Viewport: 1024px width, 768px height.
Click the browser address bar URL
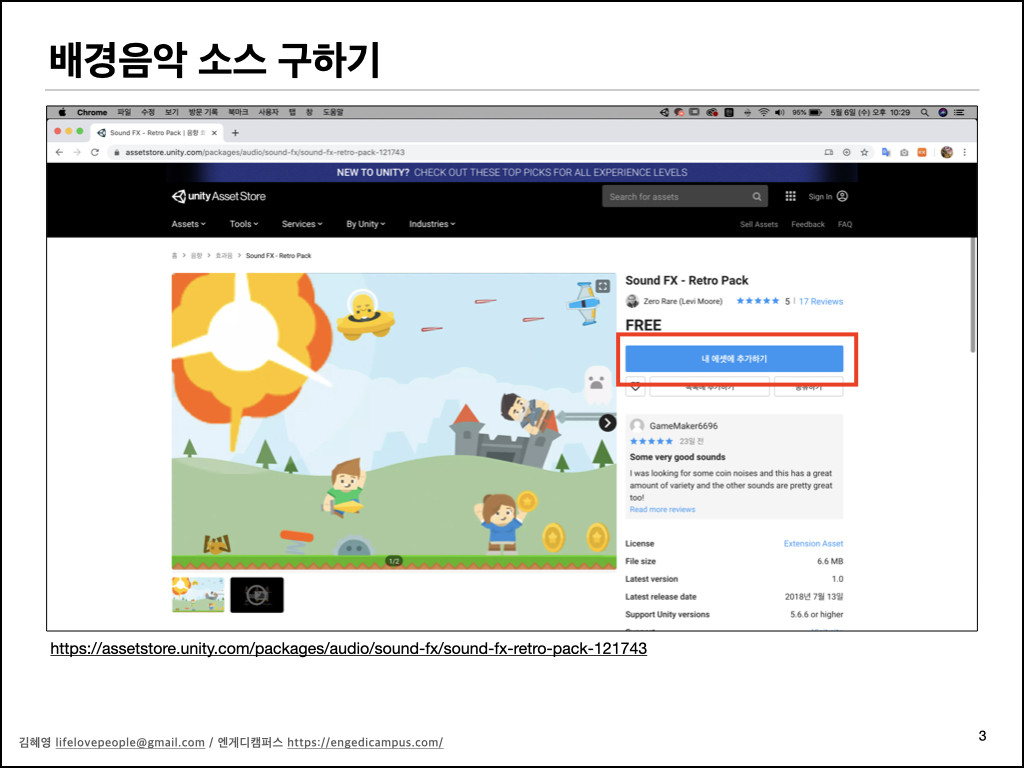pos(264,152)
